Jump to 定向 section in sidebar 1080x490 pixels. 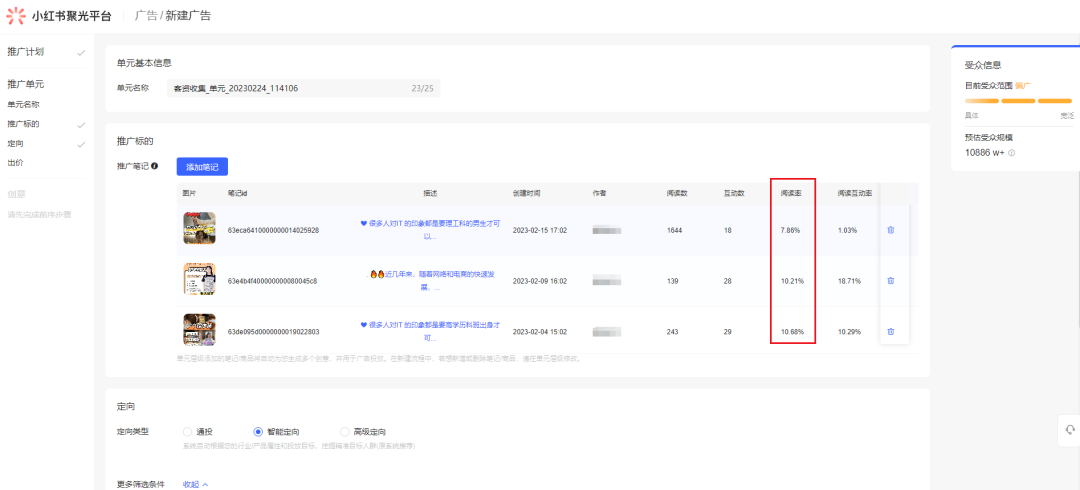pos(15,143)
